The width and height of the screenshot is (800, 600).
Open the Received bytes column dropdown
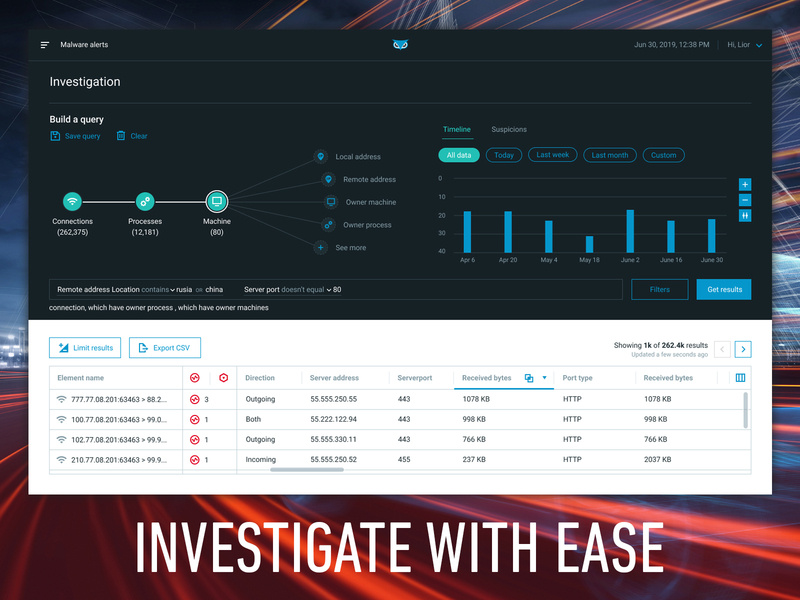tap(545, 377)
